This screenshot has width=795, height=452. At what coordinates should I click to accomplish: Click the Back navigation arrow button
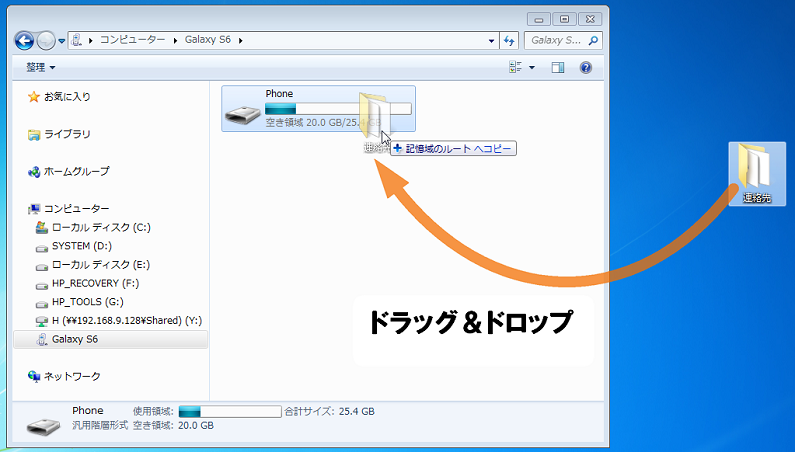(x=24, y=40)
